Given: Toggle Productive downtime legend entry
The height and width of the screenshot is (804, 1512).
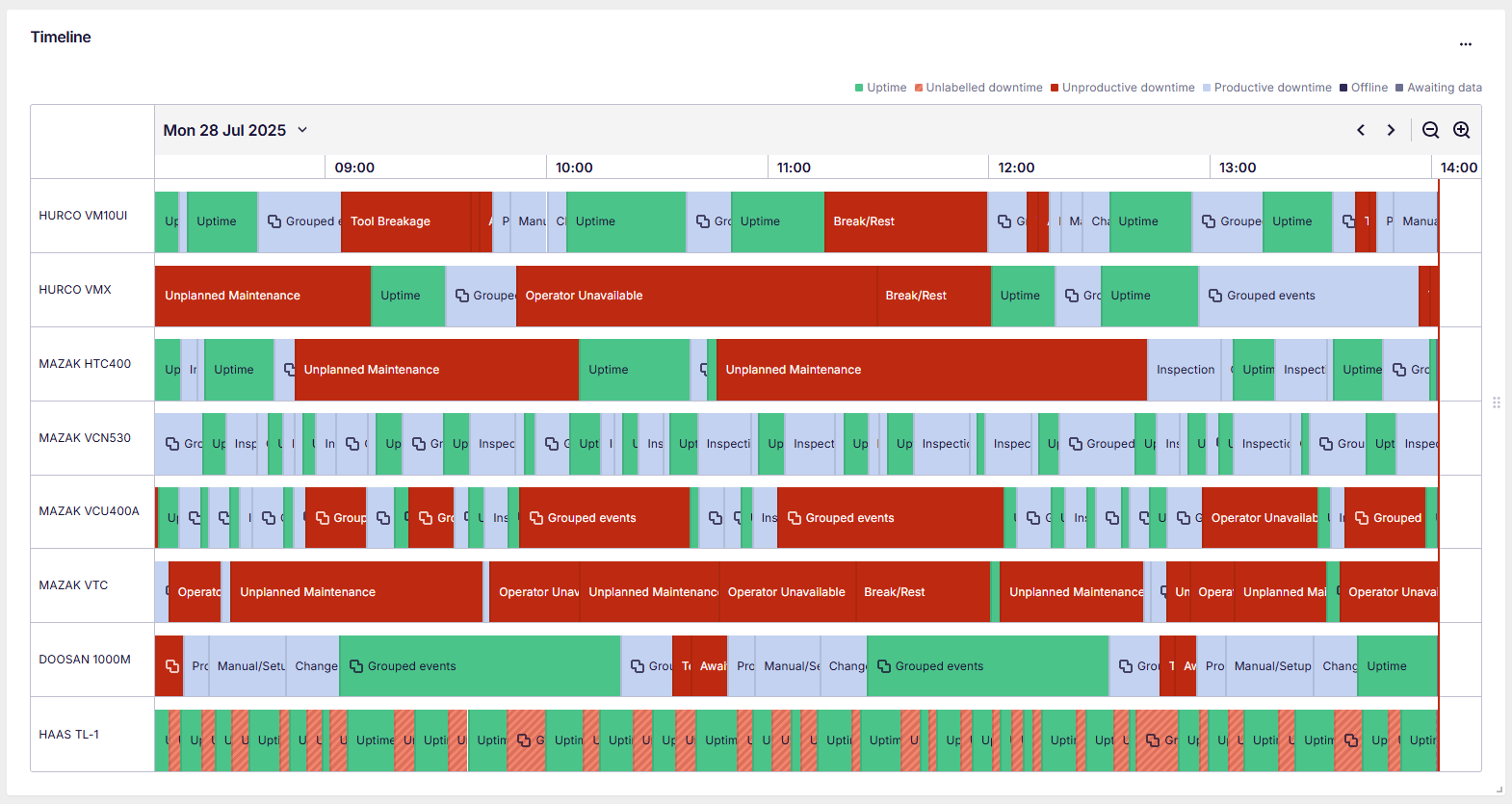Looking at the screenshot, I should click(1266, 88).
